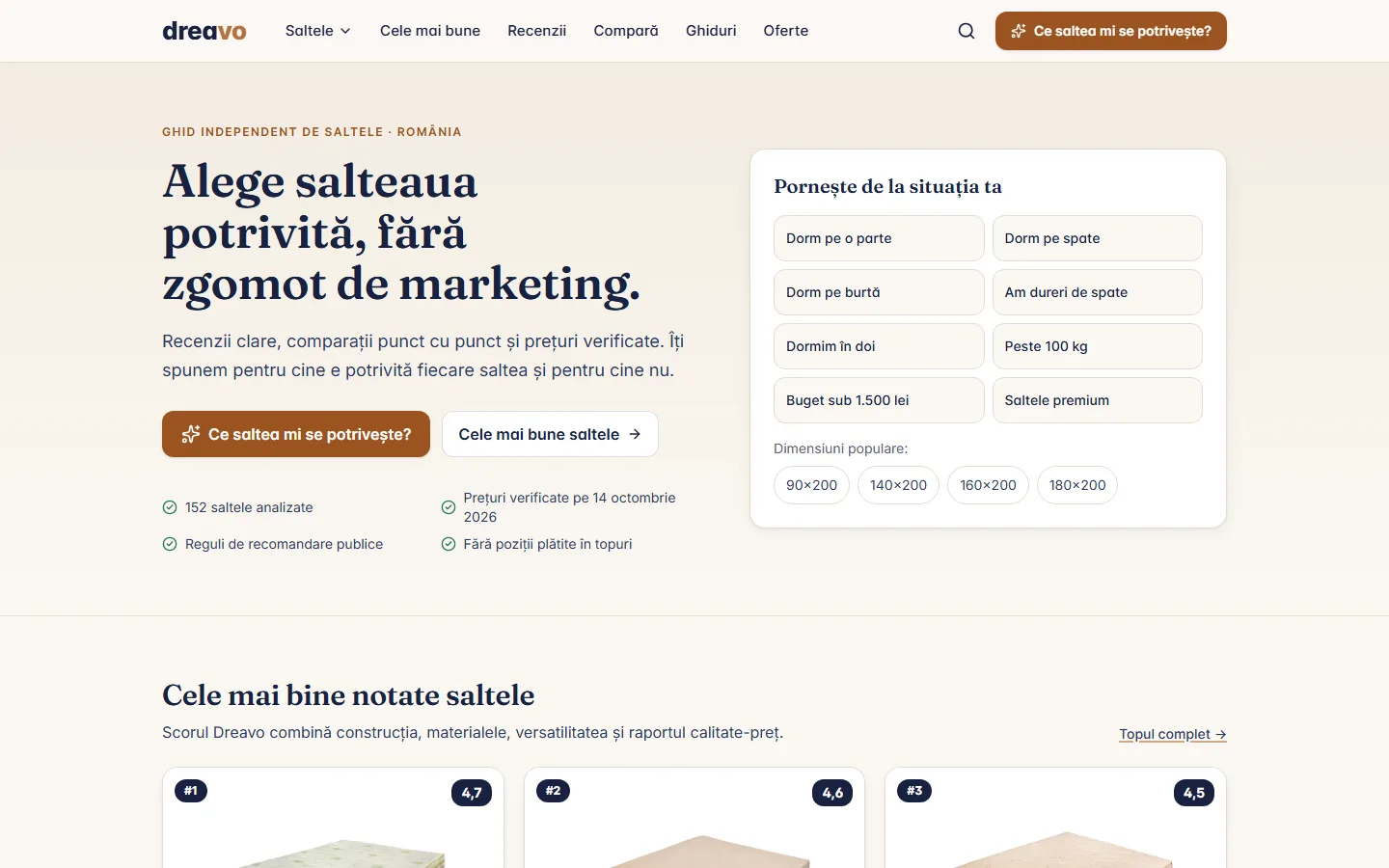
Task: Click 'Fără poziții plătite în topuri' text
Action: pos(548,544)
